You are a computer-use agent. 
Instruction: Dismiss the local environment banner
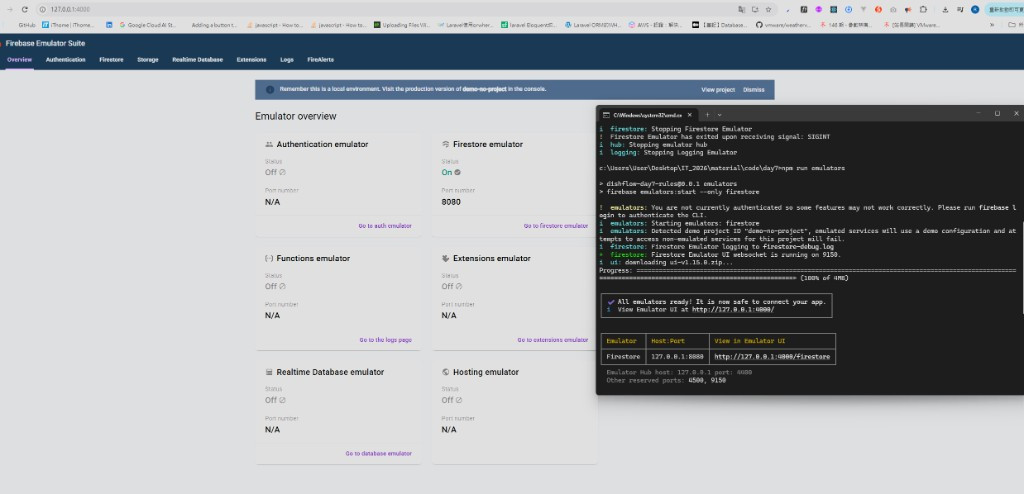754,90
